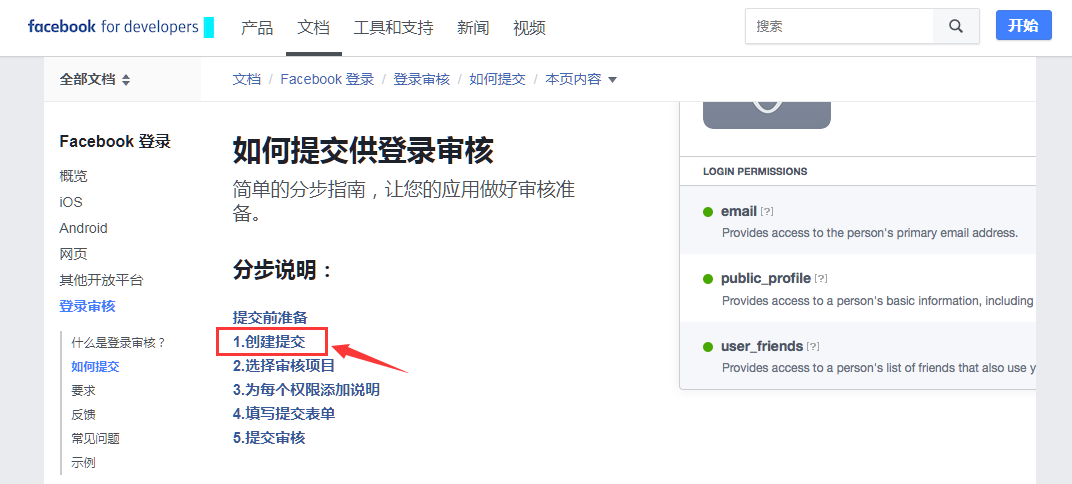Open the 1.创建提交 step link
The width and height of the screenshot is (1072, 484).
(269, 342)
